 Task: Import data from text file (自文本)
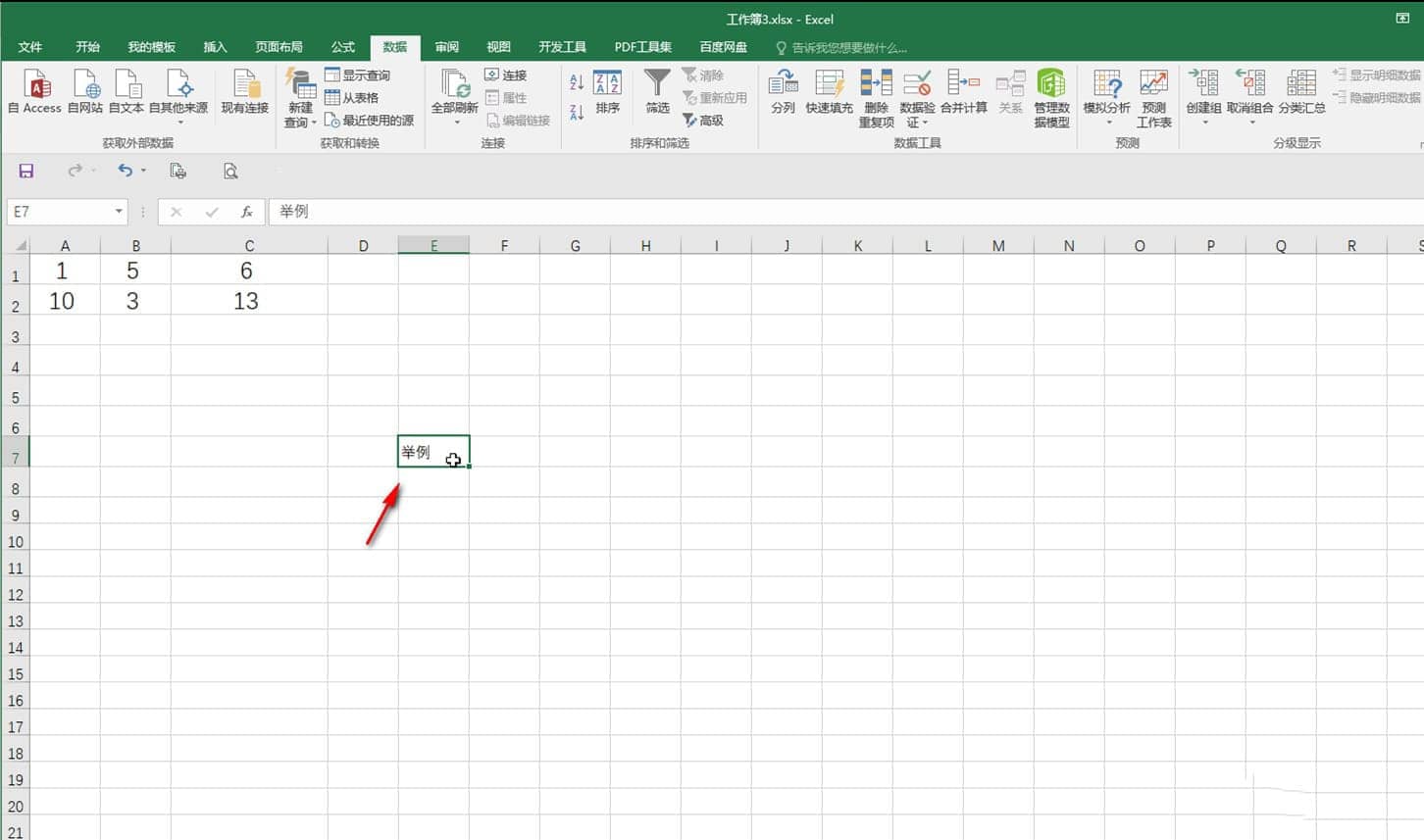pos(127,92)
